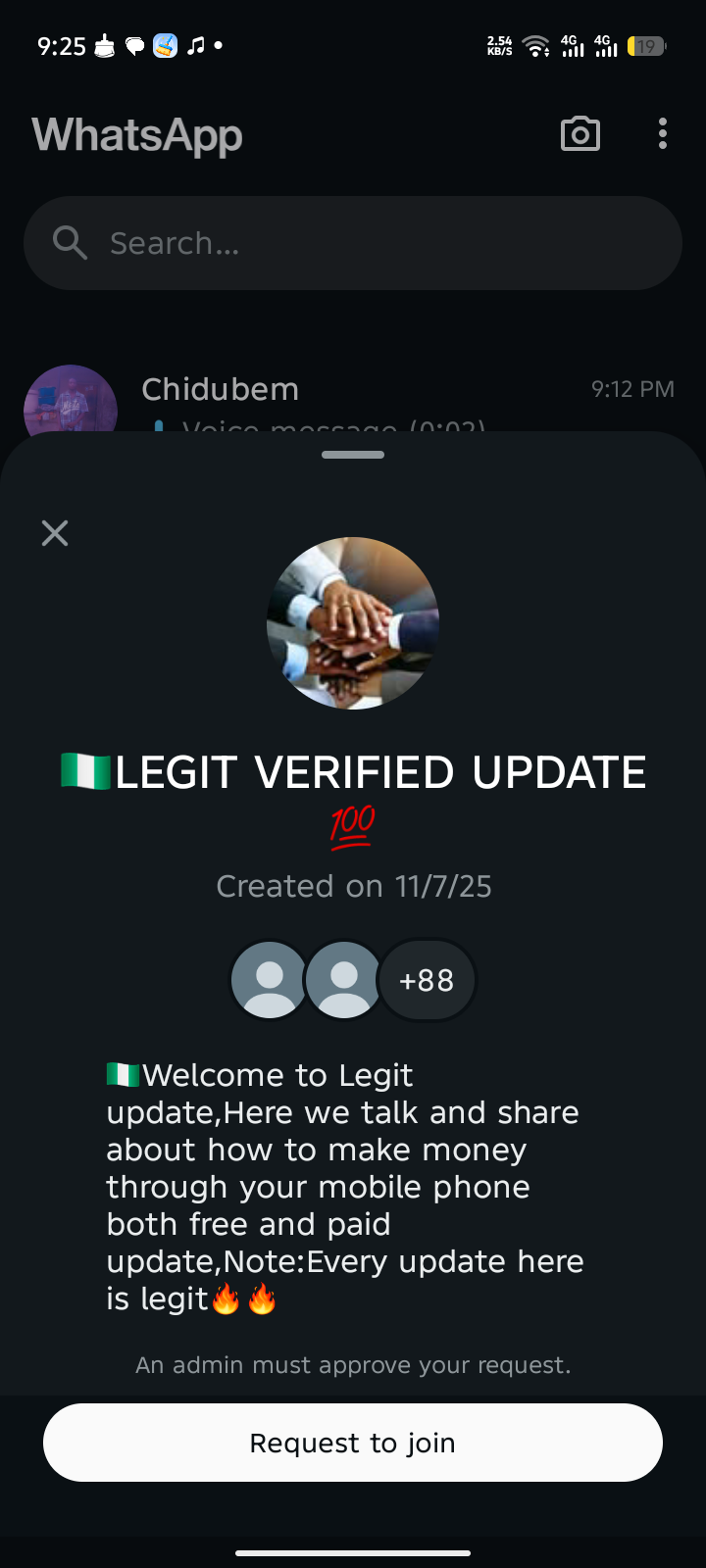This screenshot has width=706, height=1568.
Task: Tap the music note status icon
Action: (x=196, y=45)
